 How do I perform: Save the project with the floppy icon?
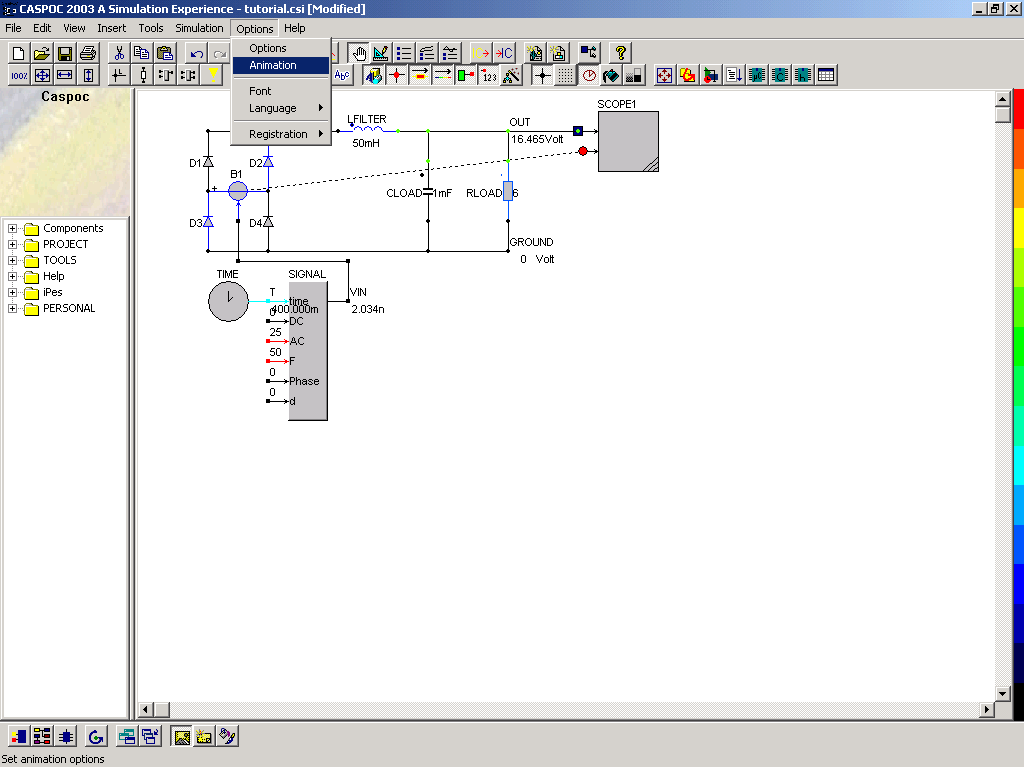click(65, 53)
